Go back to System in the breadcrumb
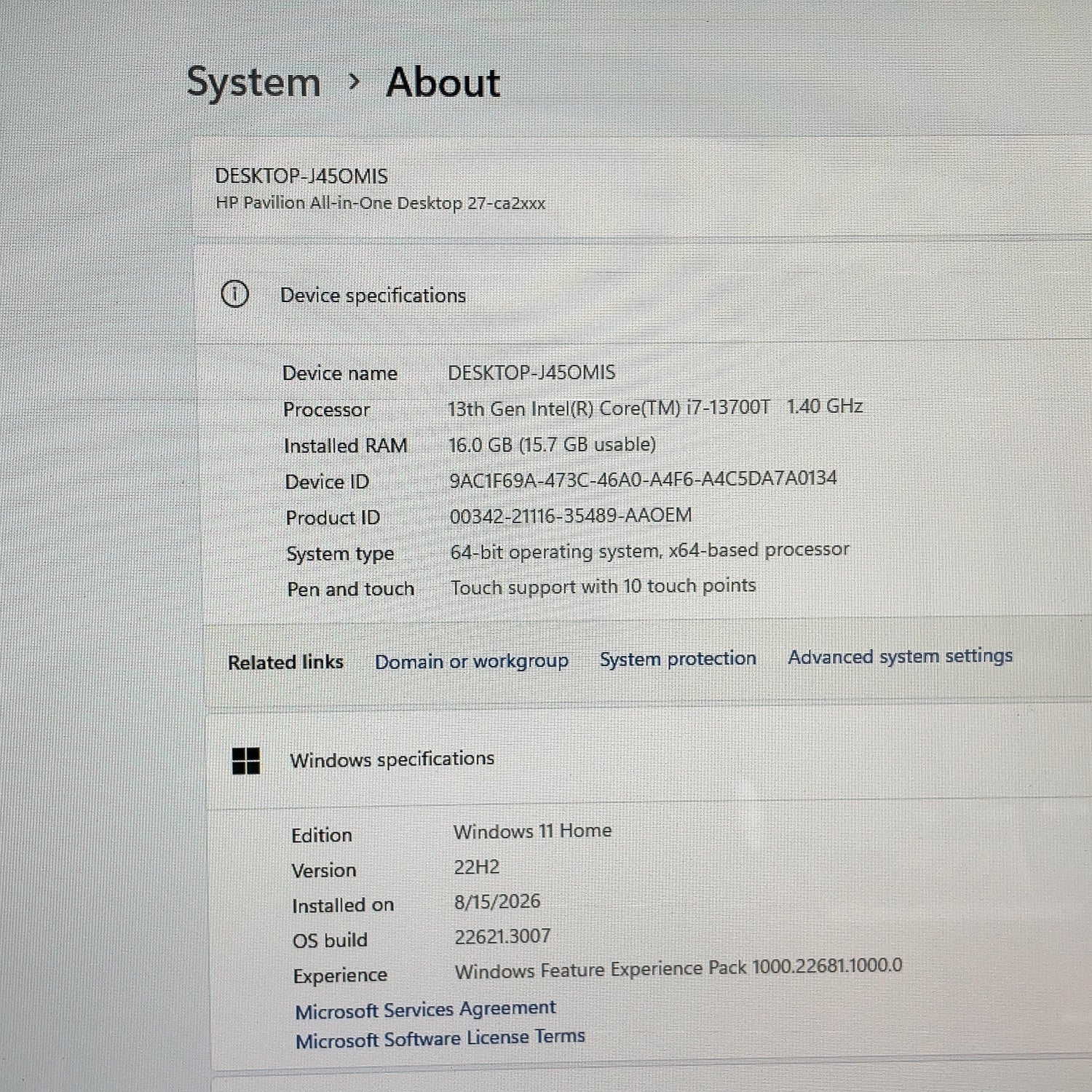The height and width of the screenshot is (1092, 1092). click(253, 82)
